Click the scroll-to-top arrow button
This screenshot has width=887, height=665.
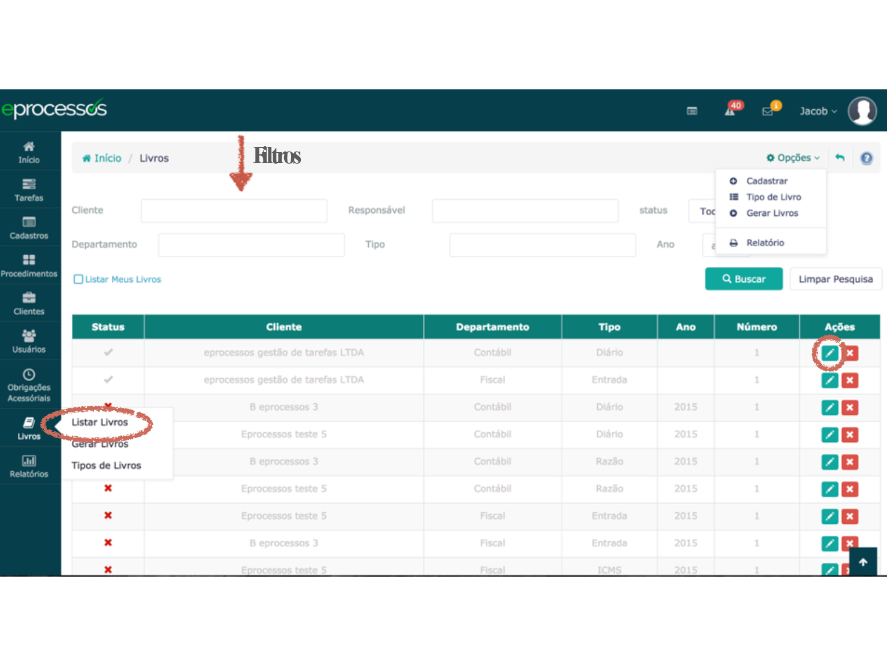(x=863, y=562)
